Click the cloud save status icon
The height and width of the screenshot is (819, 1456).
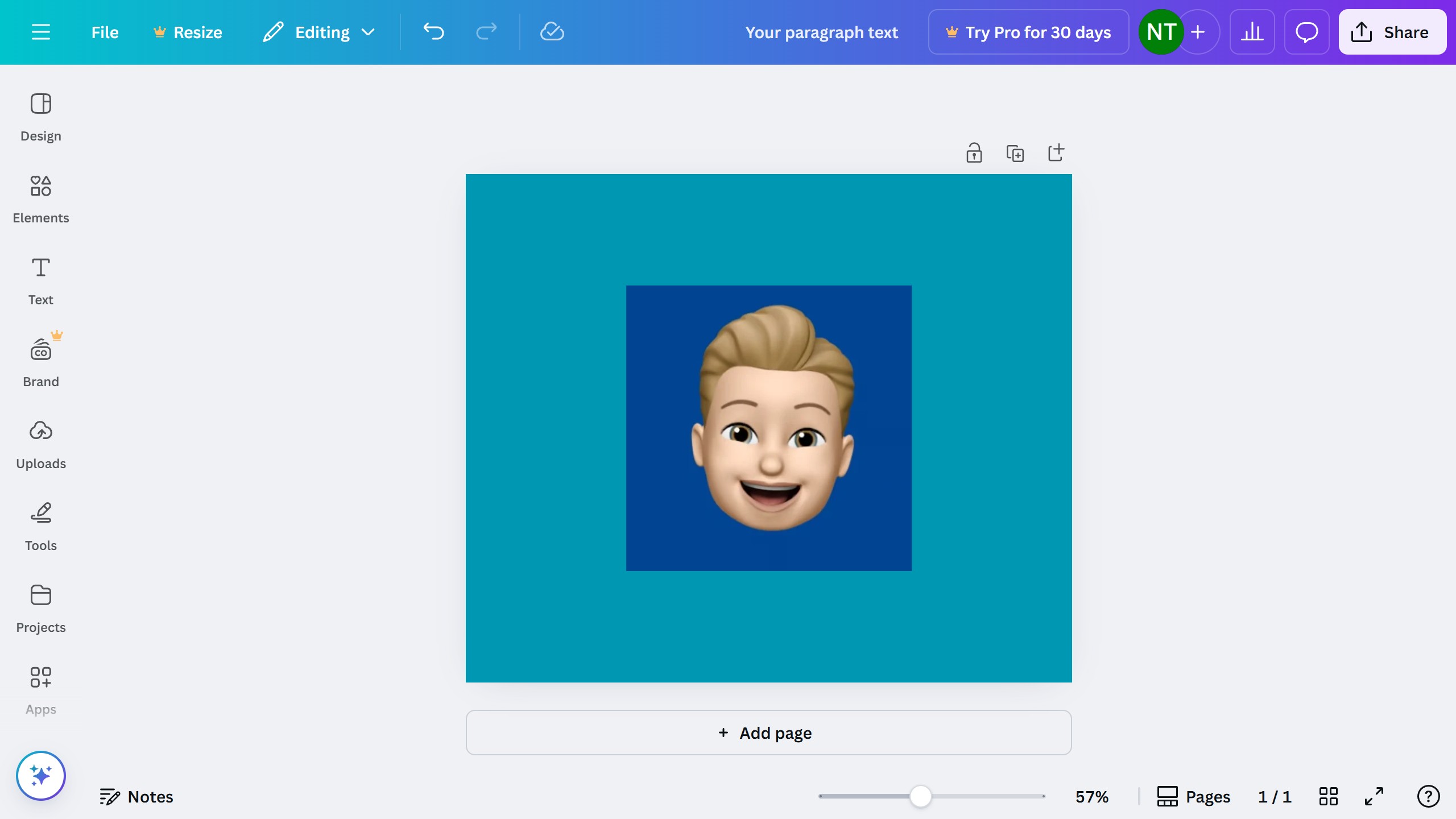[552, 32]
